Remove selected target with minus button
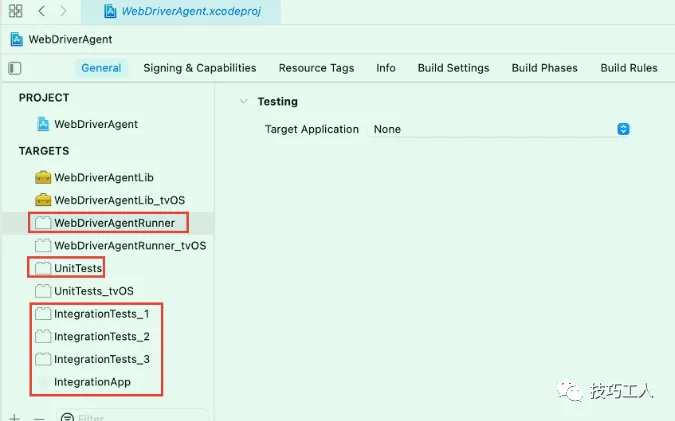675x421 pixels. pyautogui.click(x=39, y=418)
